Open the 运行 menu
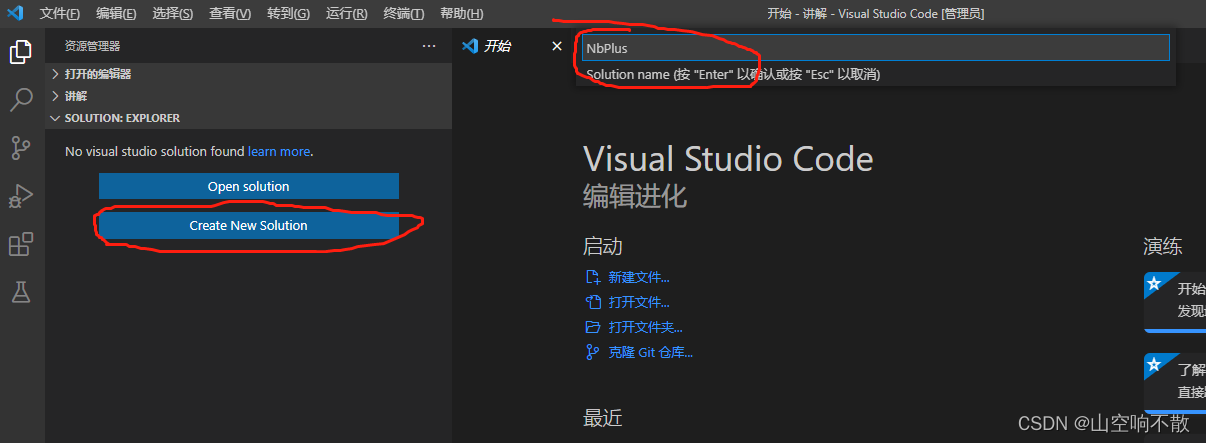This screenshot has width=1206, height=443. (x=347, y=14)
